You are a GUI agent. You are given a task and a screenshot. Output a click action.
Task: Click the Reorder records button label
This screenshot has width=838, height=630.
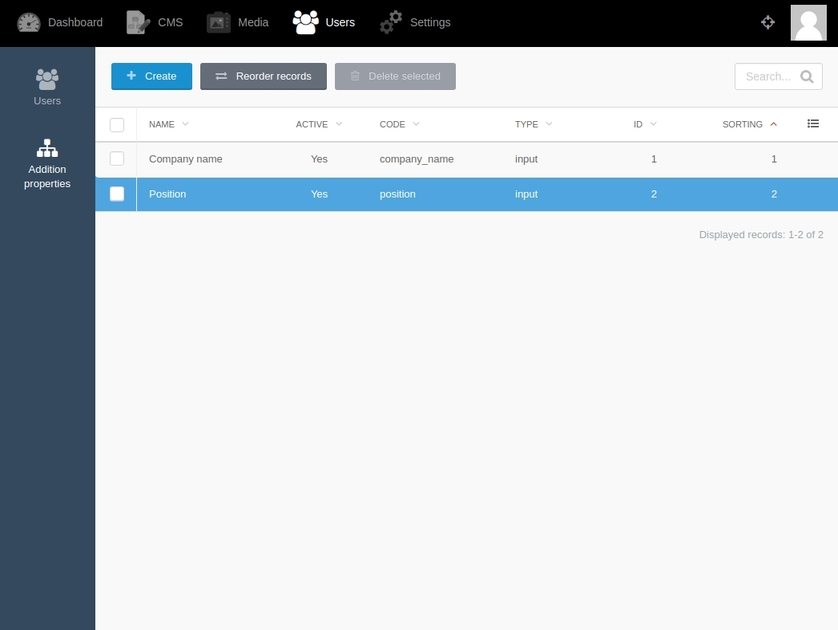[x=274, y=76]
